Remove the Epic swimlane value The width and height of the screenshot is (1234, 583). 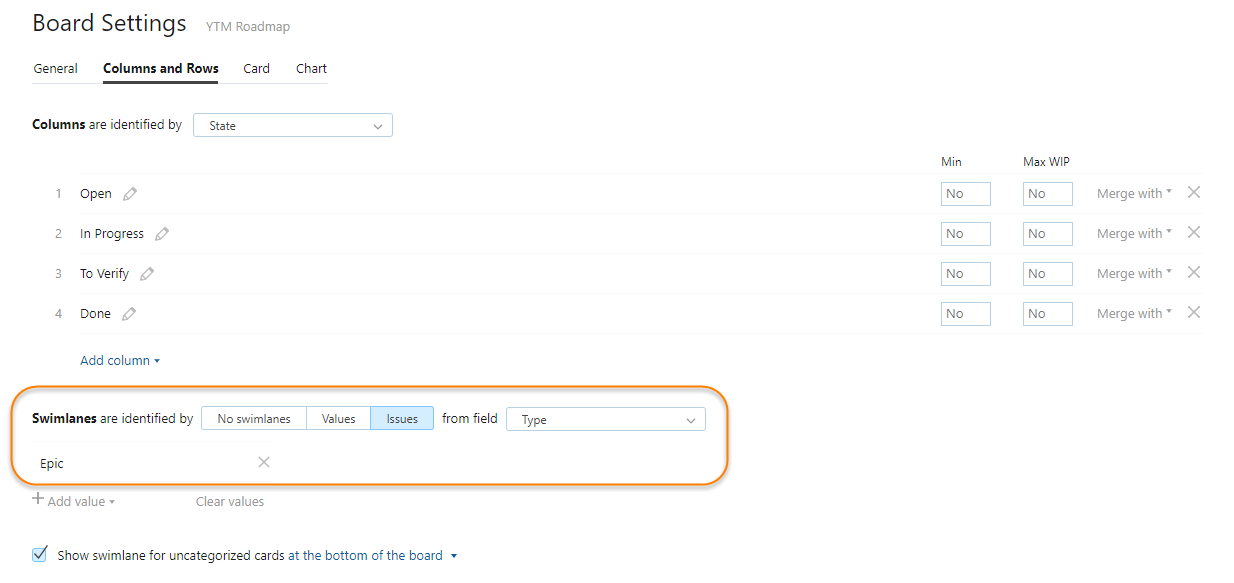[x=264, y=462]
